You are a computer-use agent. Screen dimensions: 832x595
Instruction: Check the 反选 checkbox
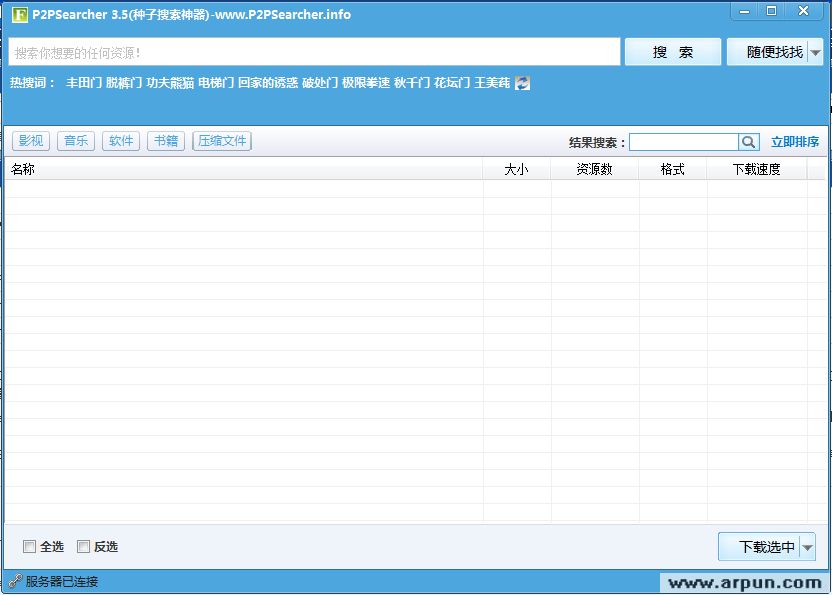click(x=83, y=546)
